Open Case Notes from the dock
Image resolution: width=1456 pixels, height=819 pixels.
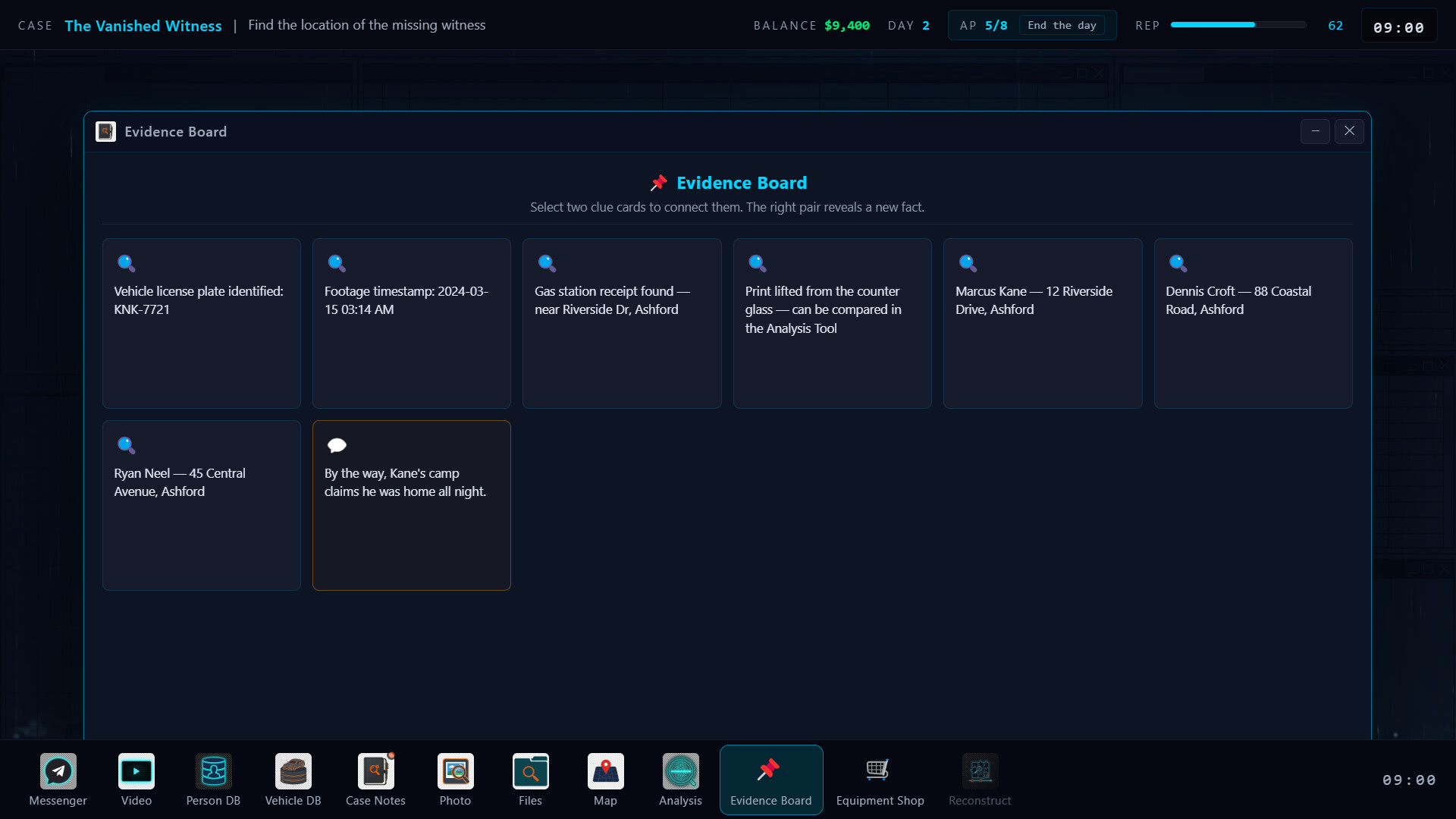[x=375, y=780]
